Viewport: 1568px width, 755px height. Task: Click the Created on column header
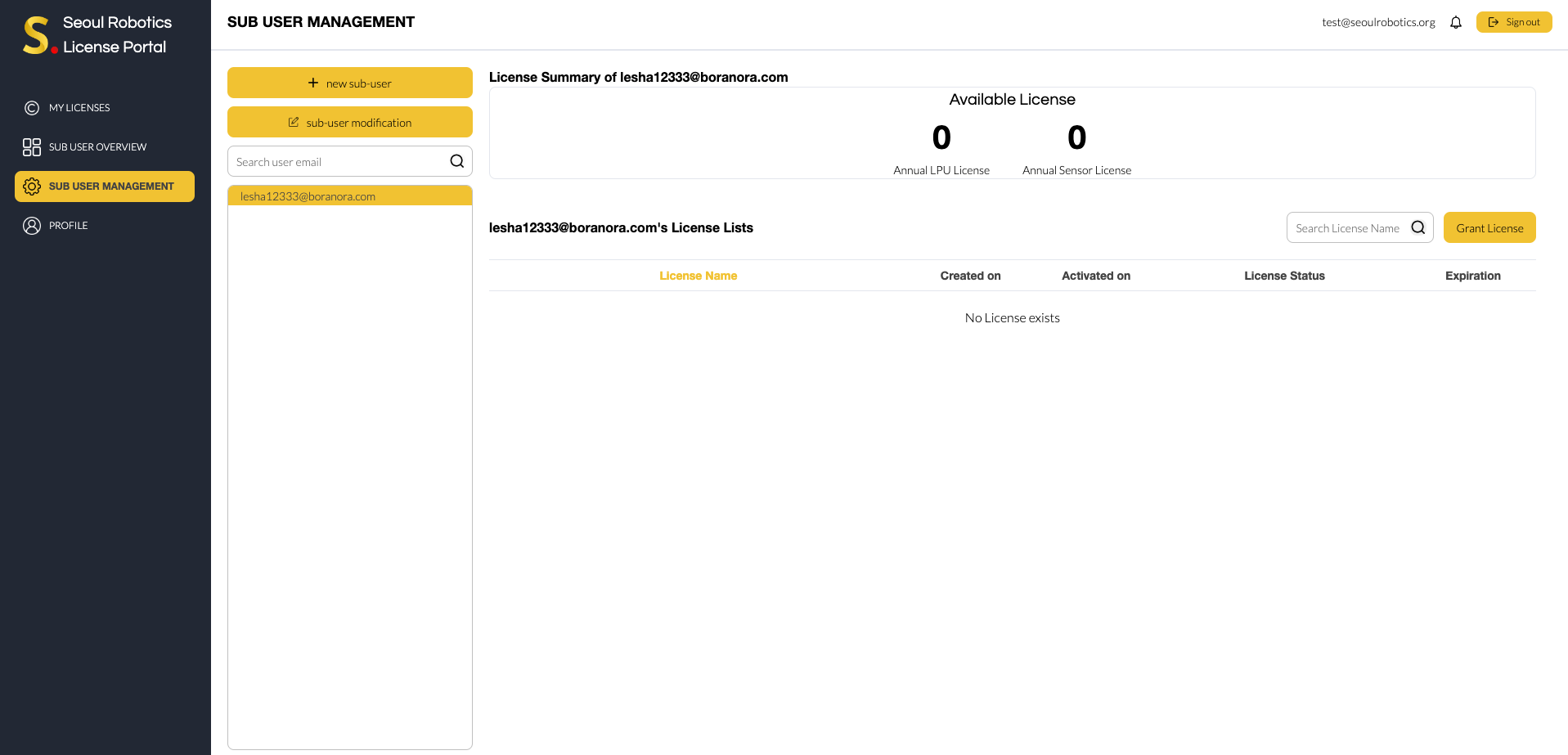[970, 276]
